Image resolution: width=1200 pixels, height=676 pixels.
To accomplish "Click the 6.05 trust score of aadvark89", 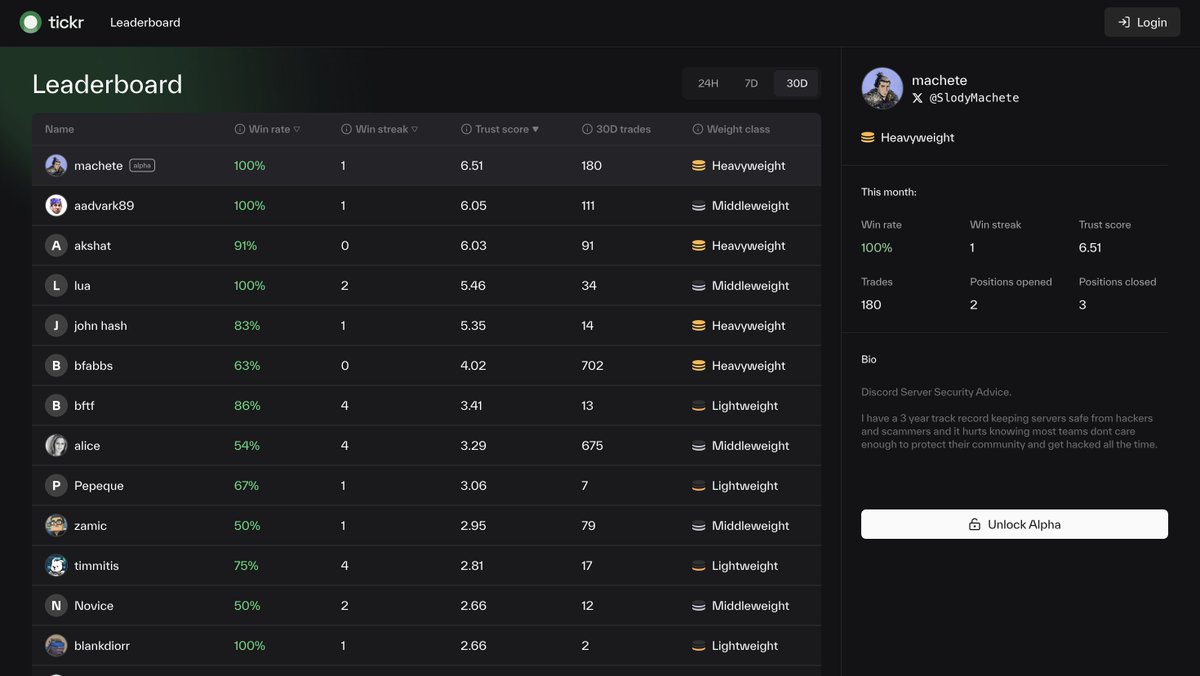I will 474,206.
